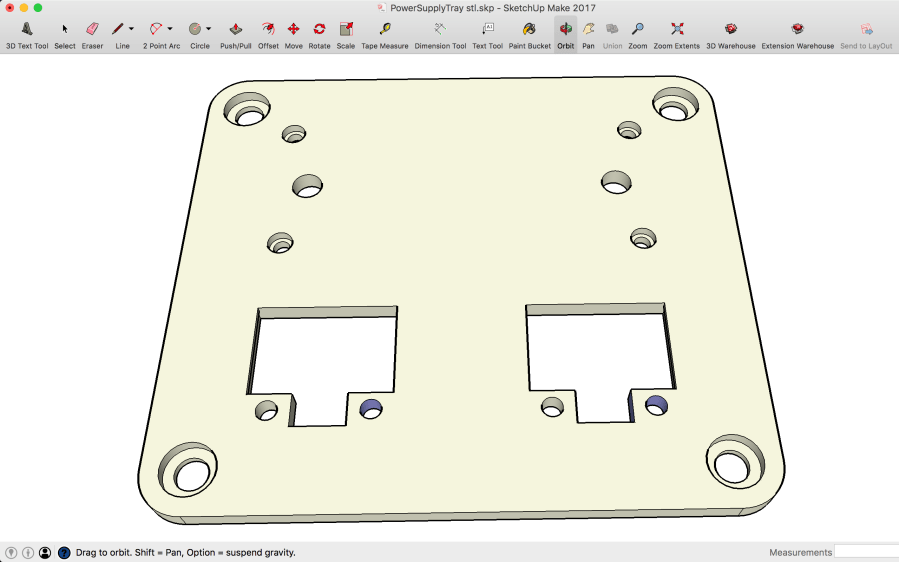Toggle the Orbit tool

click(x=565, y=30)
